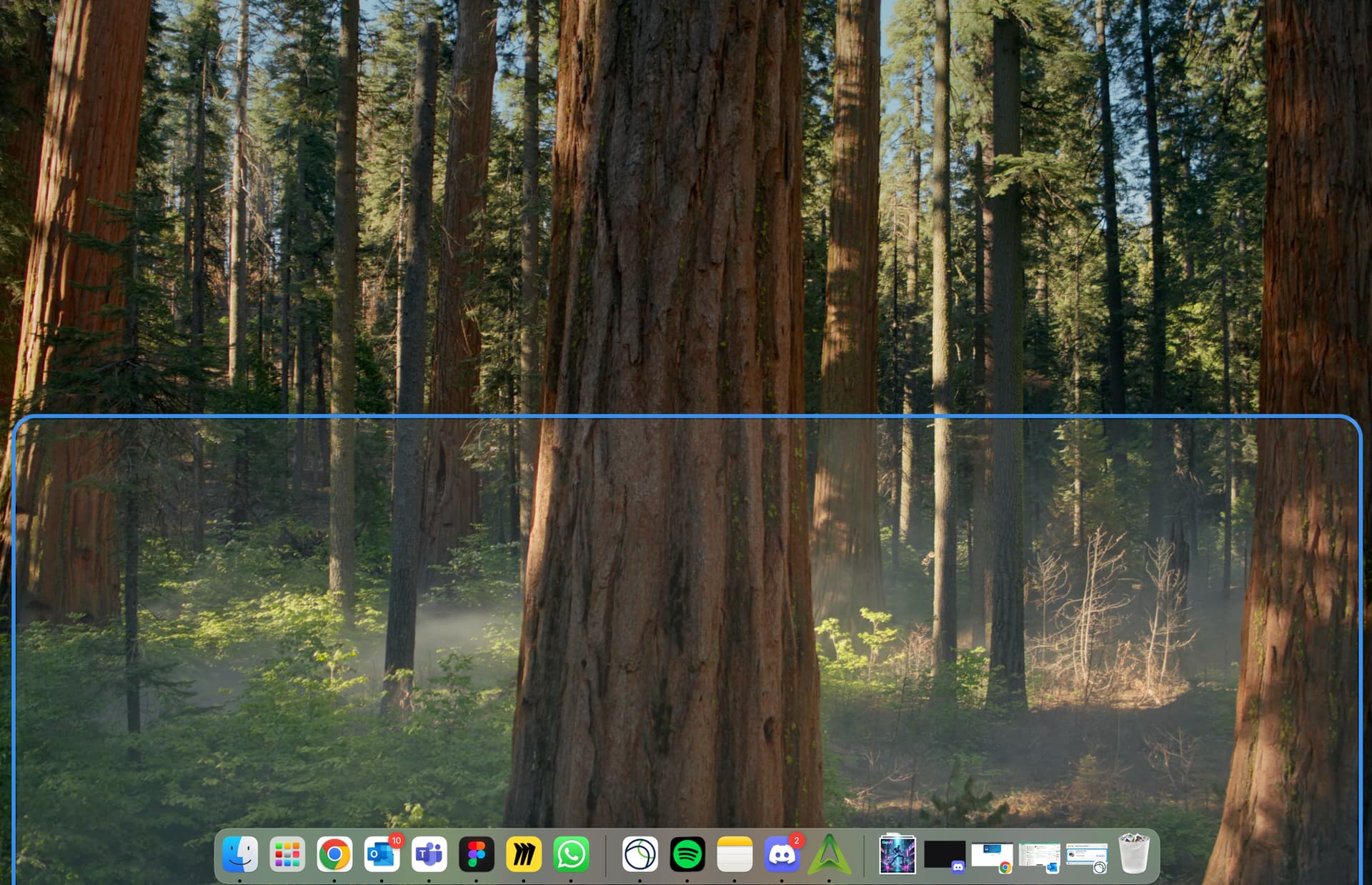
Task: Launch Google Chrome from dock
Action: [334, 854]
